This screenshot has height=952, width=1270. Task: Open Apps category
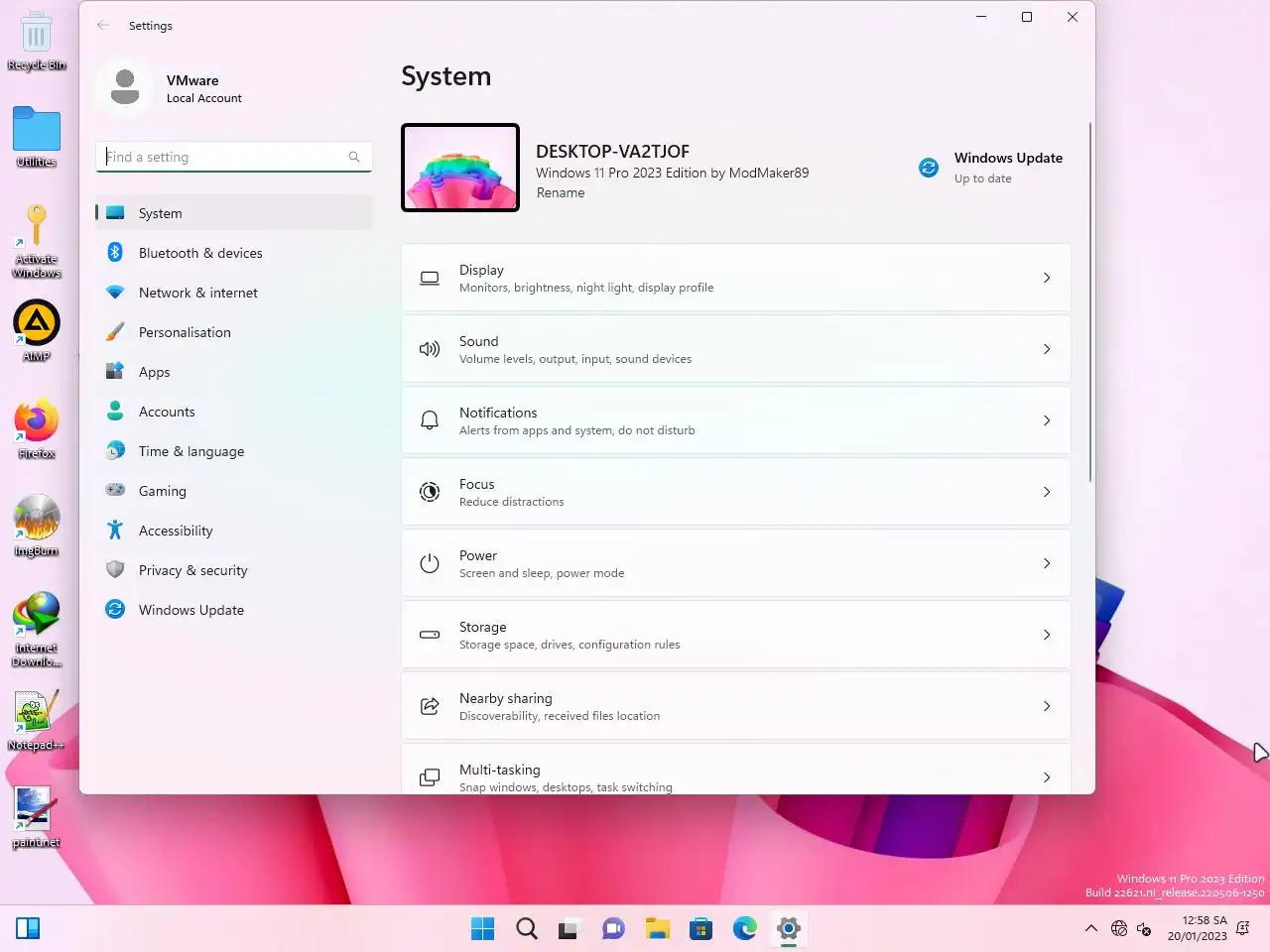[x=234, y=372]
